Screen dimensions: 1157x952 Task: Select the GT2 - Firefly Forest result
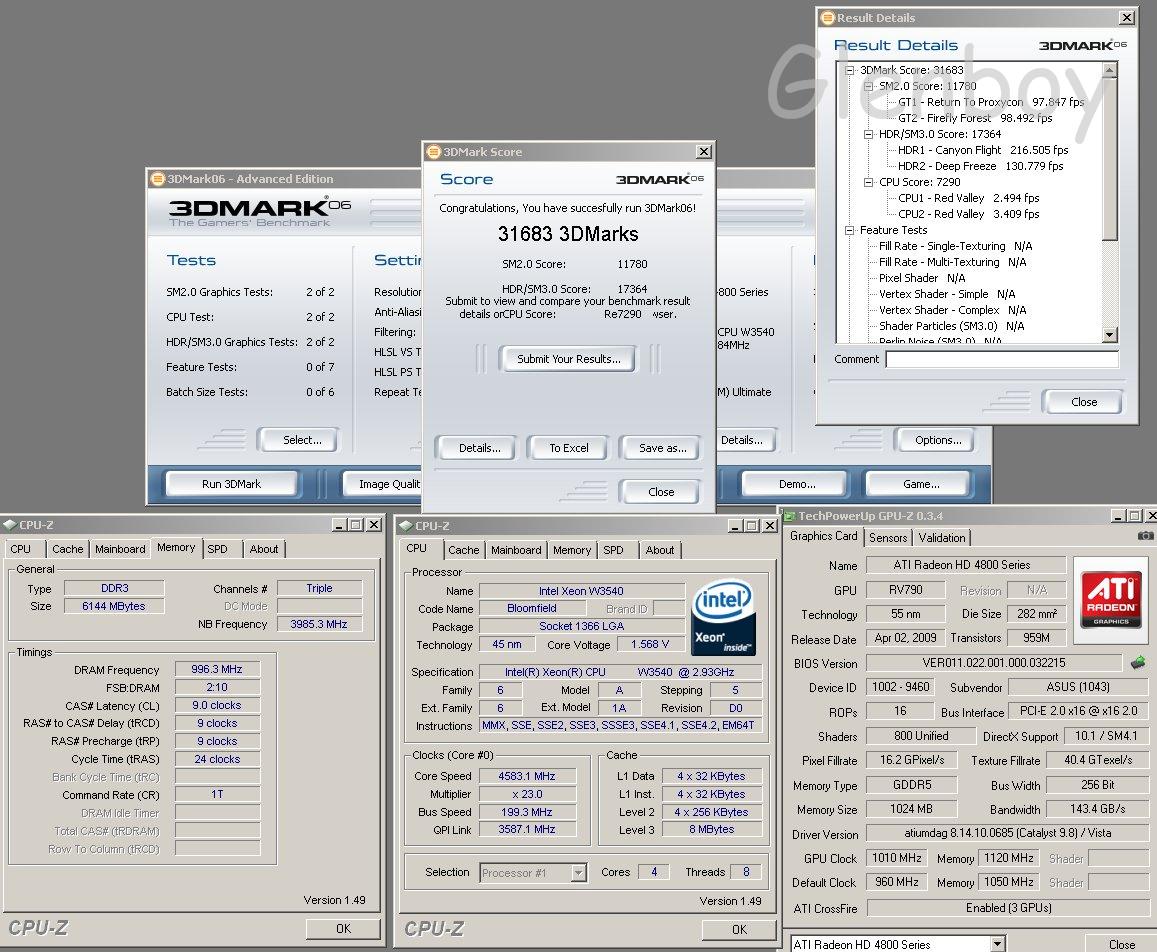(944, 118)
